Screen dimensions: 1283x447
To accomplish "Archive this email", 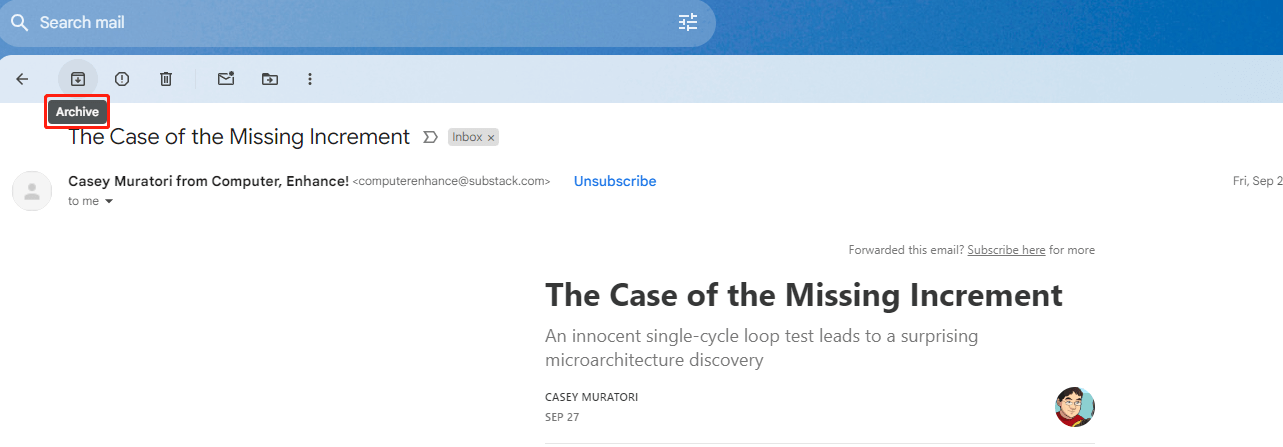I will [x=78, y=79].
